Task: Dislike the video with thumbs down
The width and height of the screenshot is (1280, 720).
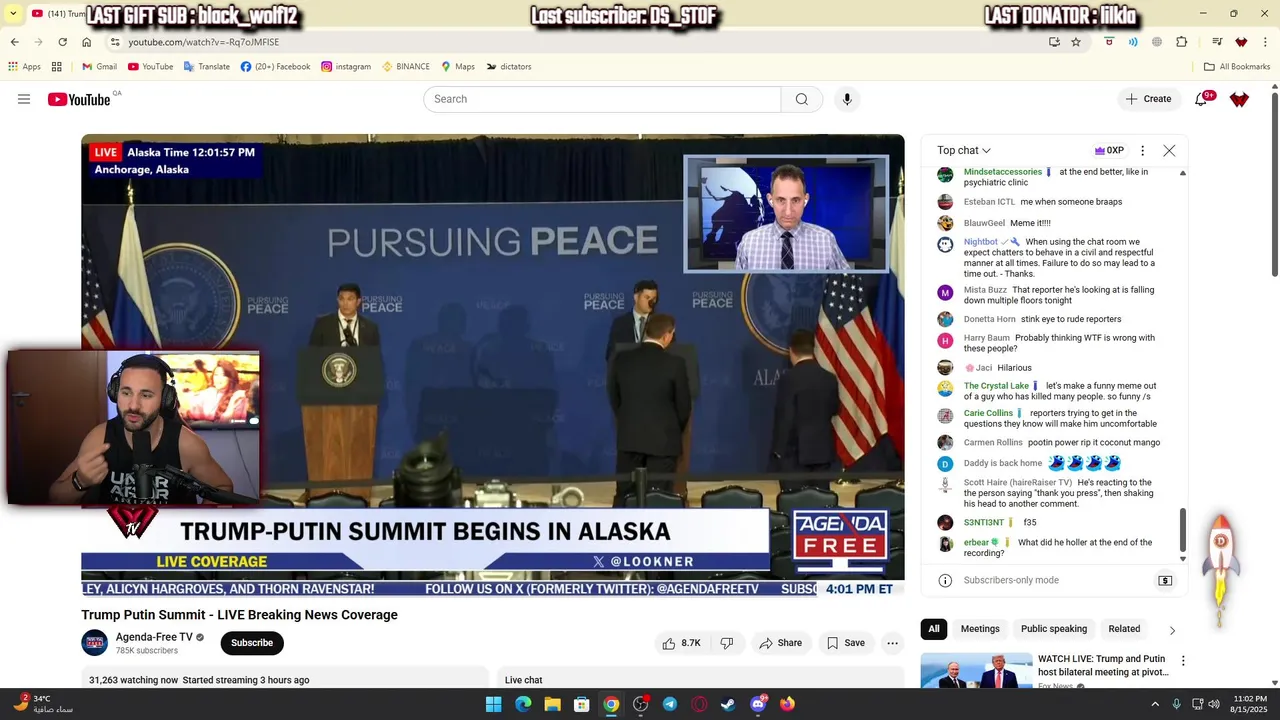Action: (728, 643)
